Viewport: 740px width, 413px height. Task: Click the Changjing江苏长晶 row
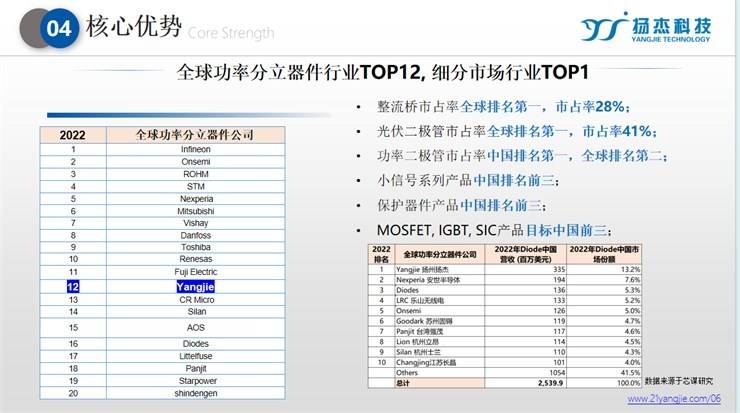[505, 362]
